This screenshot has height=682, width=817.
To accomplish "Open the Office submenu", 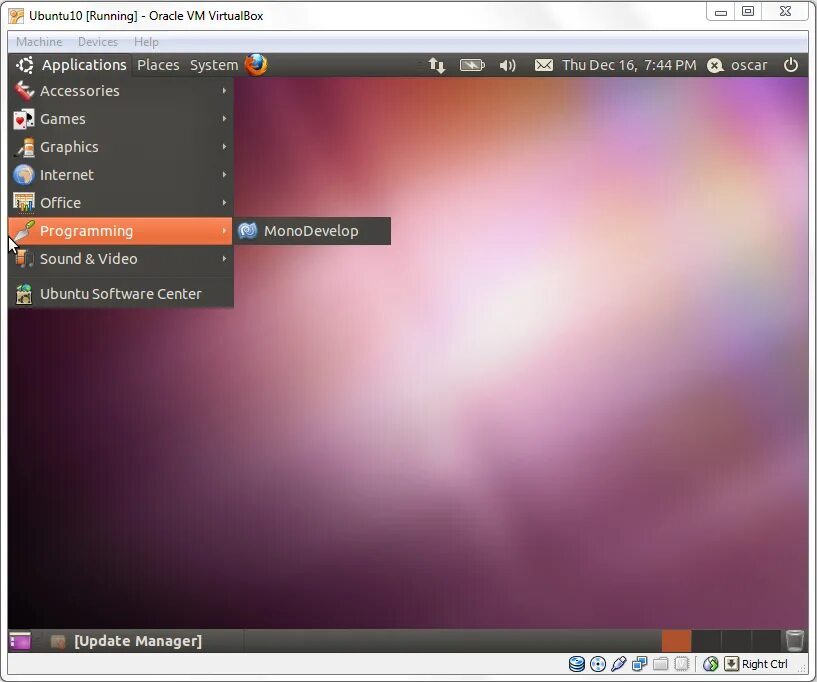I will pos(120,203).
